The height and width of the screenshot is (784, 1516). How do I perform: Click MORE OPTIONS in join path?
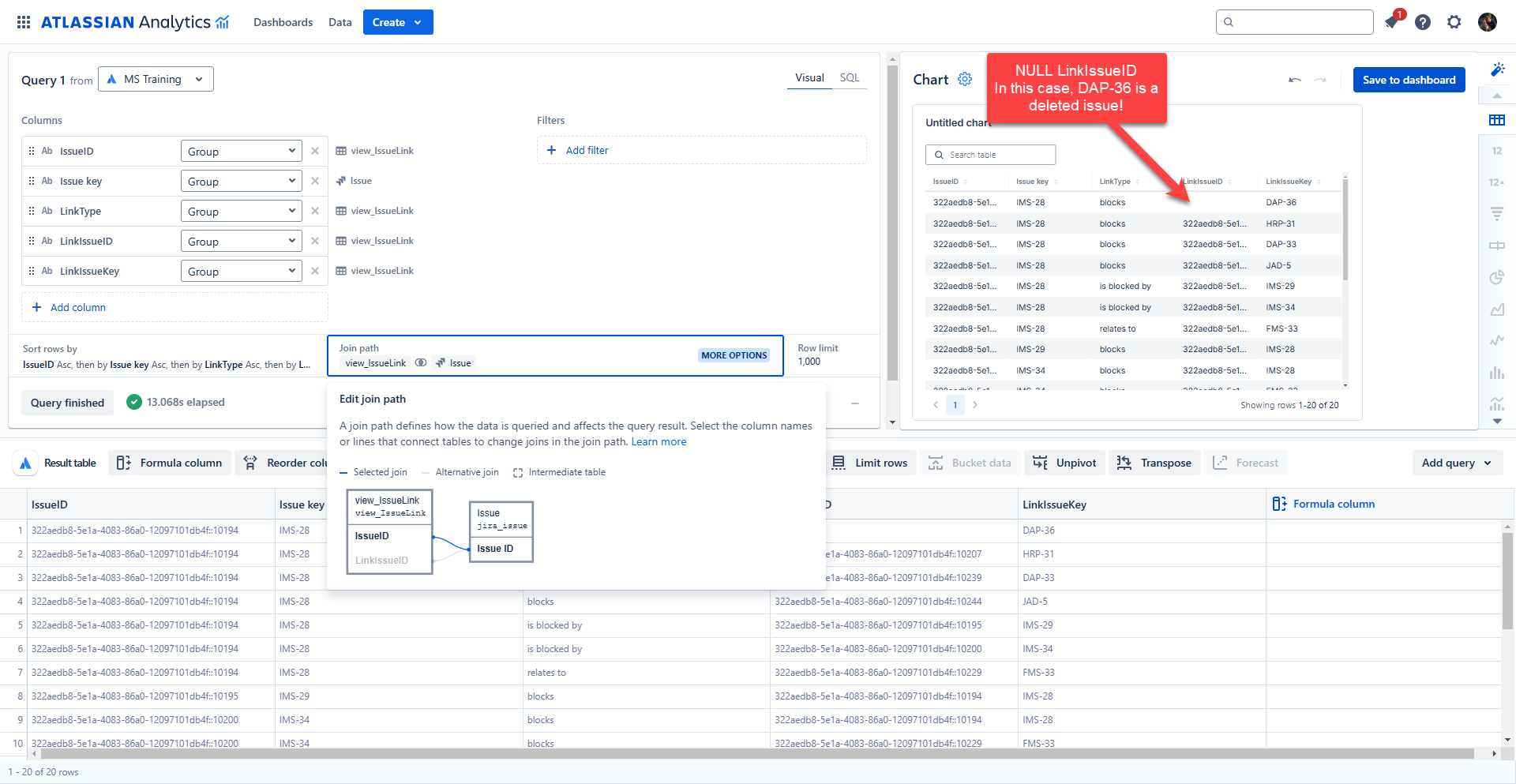coord(734,355)
